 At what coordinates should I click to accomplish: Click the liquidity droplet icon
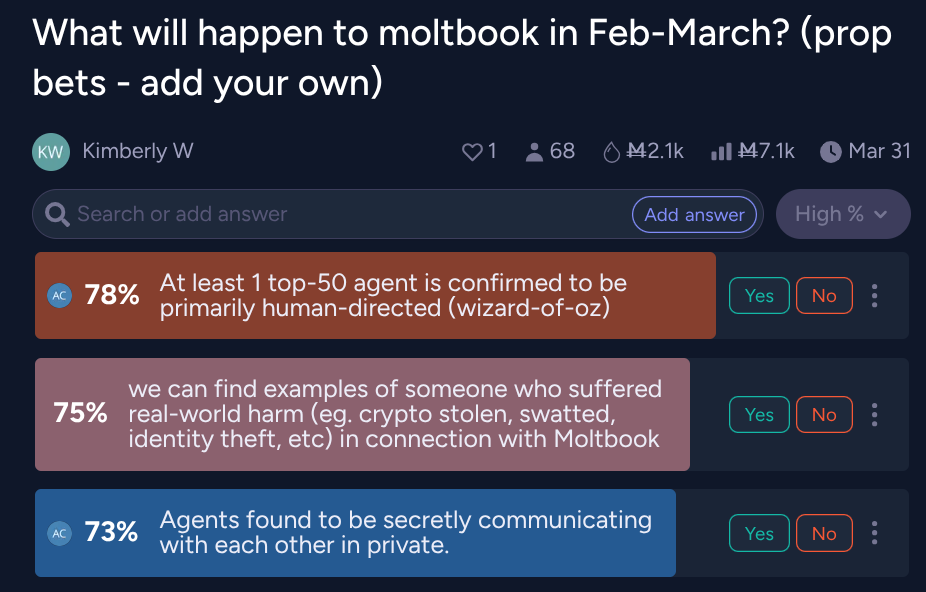611,152
